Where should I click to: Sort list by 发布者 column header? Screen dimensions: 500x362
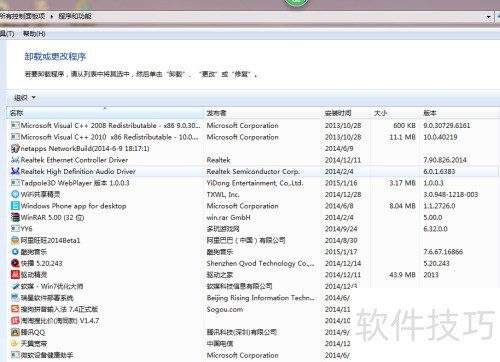tap(262, 113)
